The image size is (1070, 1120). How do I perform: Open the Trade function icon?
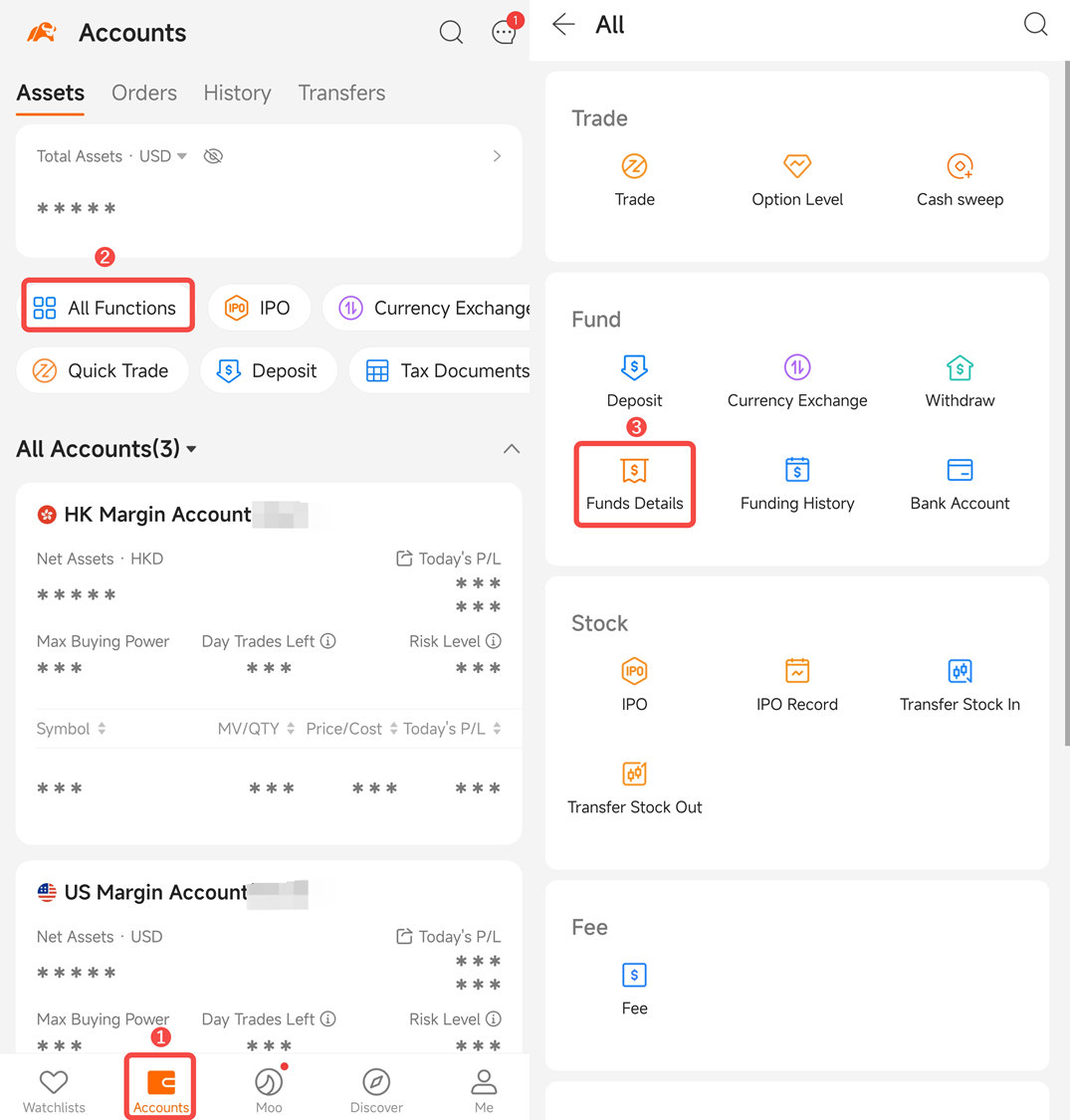tap(634, 180)
